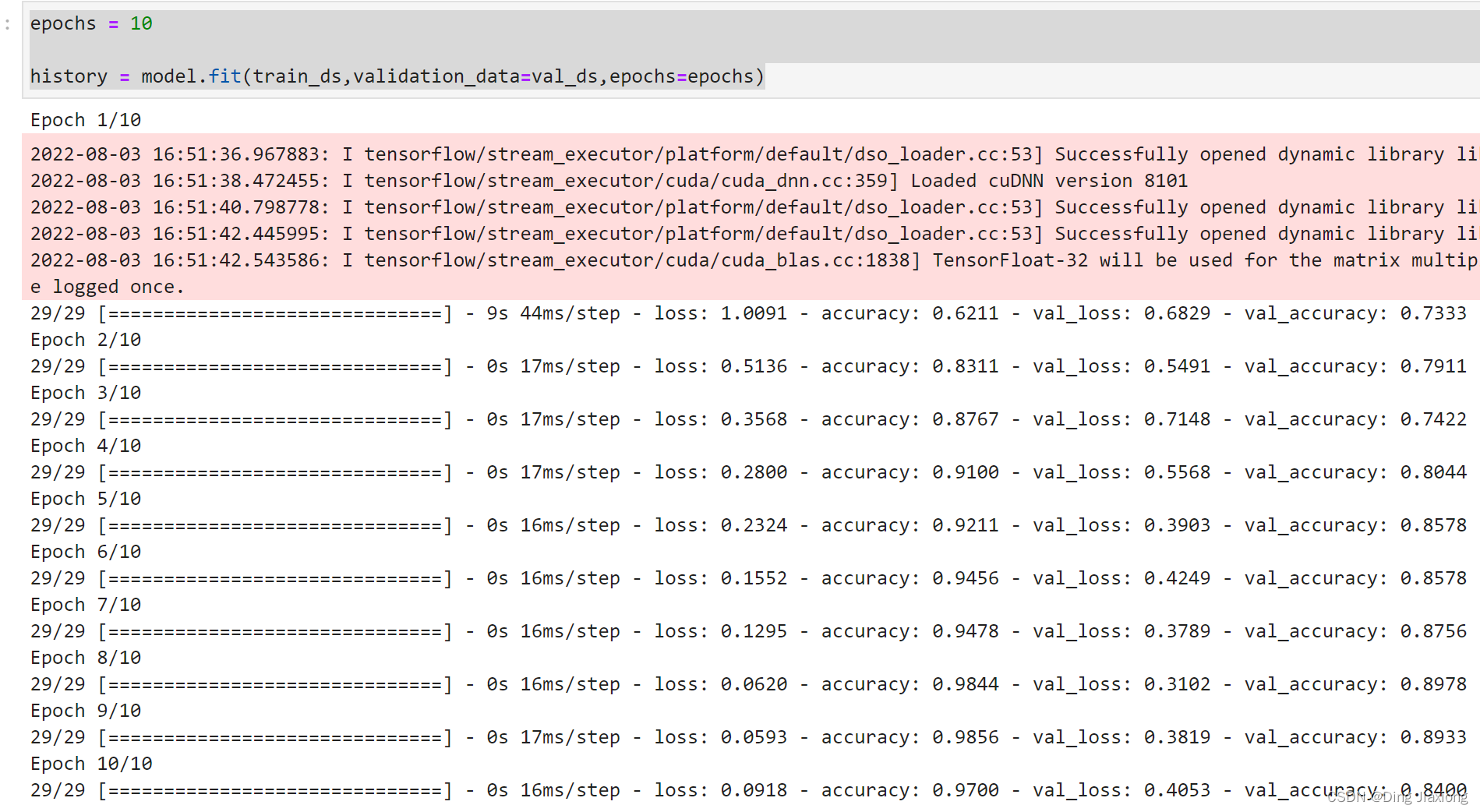Click accuracy value 0.9100

(966, 472)
